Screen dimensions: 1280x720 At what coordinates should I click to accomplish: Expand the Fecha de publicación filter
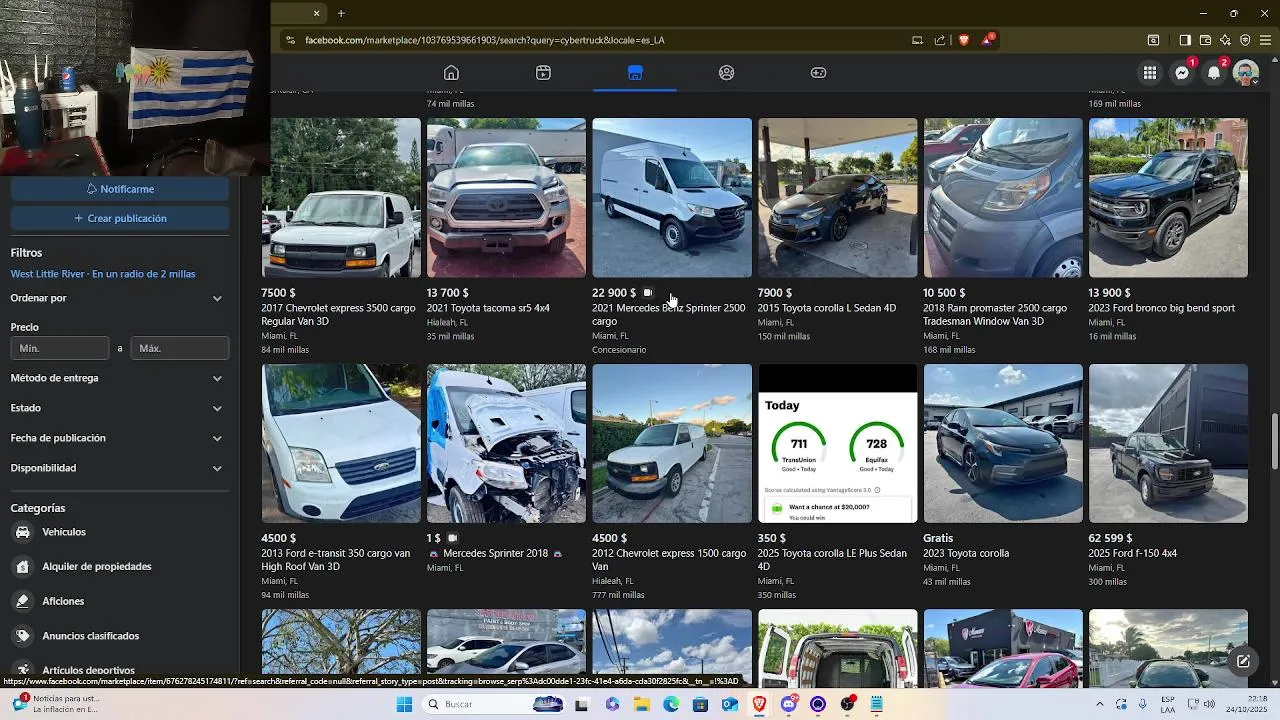pos(118,438)
